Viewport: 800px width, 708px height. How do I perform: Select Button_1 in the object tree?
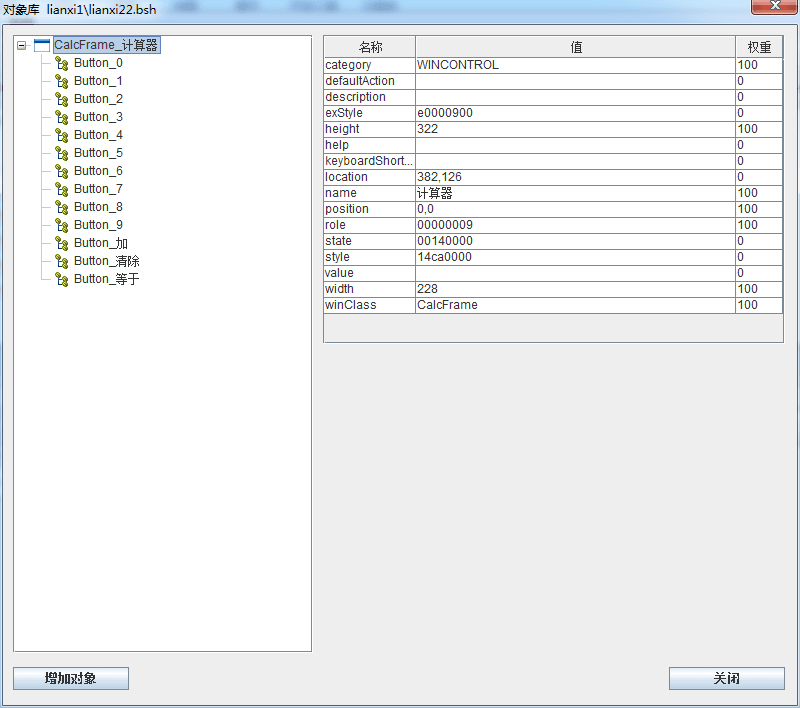click(x=98, y=81)
